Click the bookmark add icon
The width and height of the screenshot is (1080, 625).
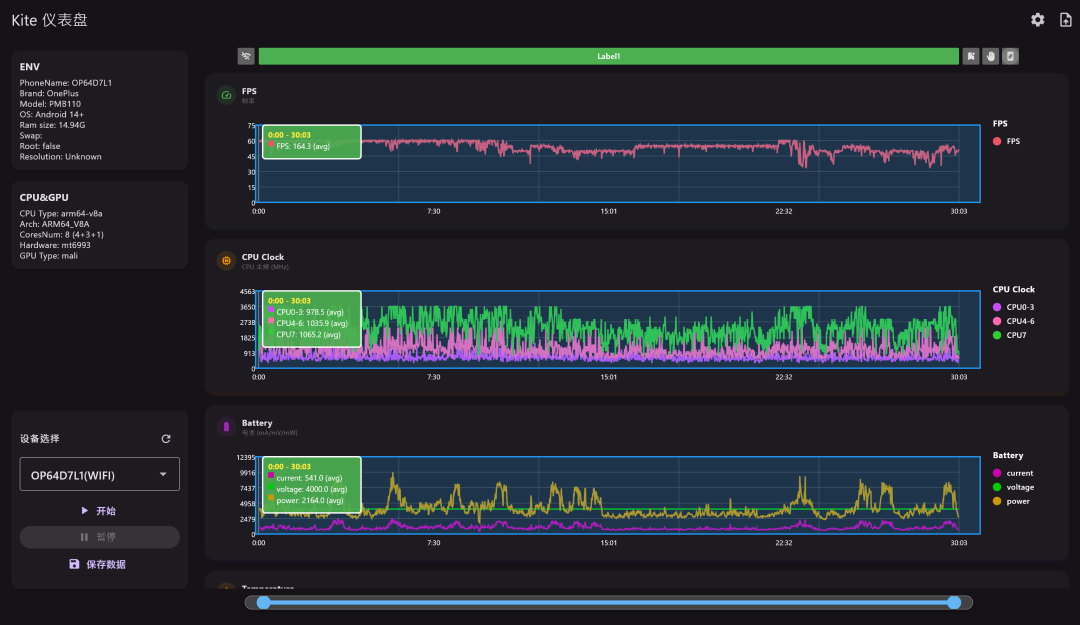click(970, 57)
